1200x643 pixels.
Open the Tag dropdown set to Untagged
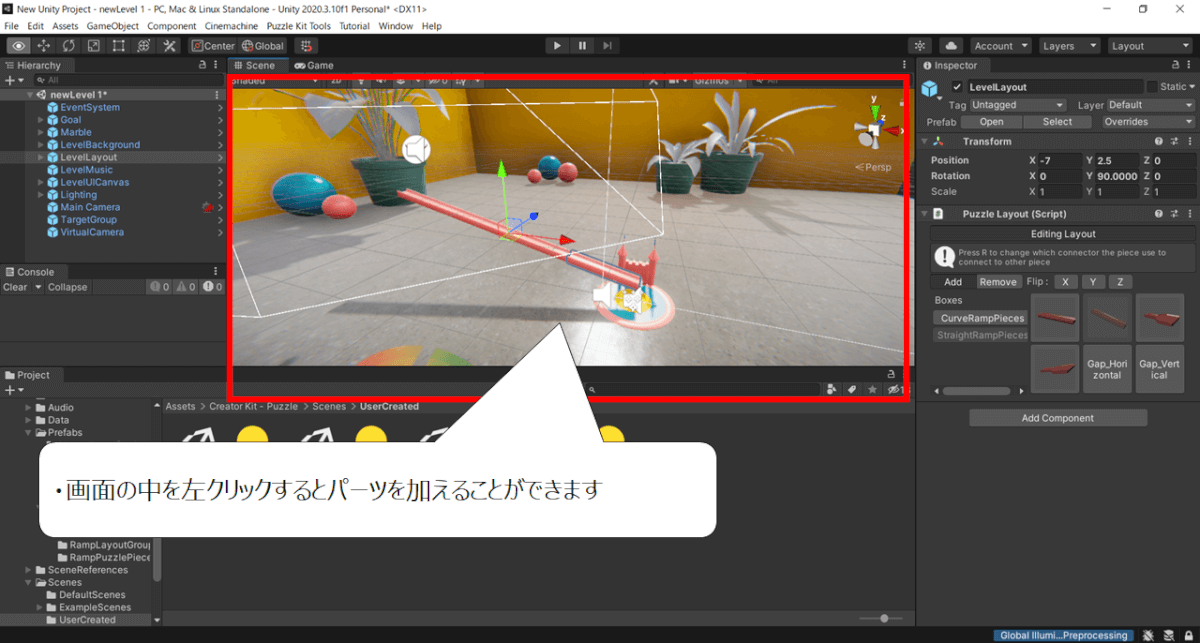[1017, 105]
